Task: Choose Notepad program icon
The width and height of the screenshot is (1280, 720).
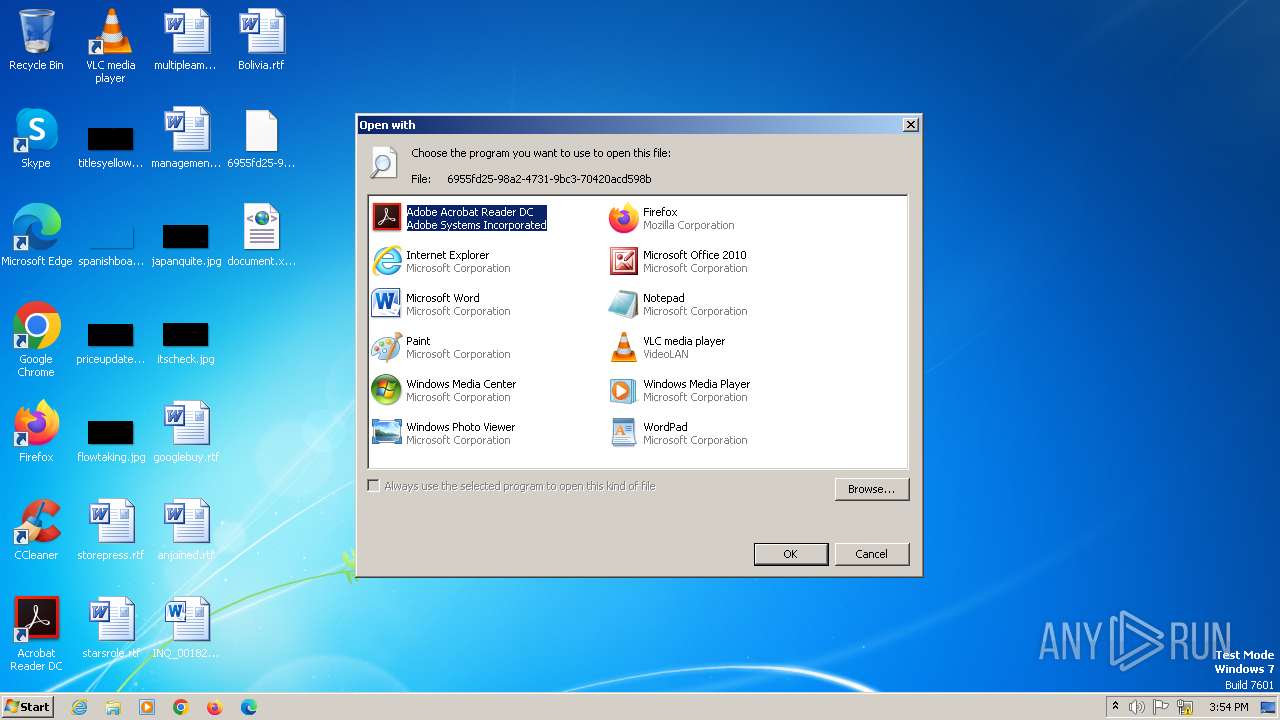Action: point(623,304)
